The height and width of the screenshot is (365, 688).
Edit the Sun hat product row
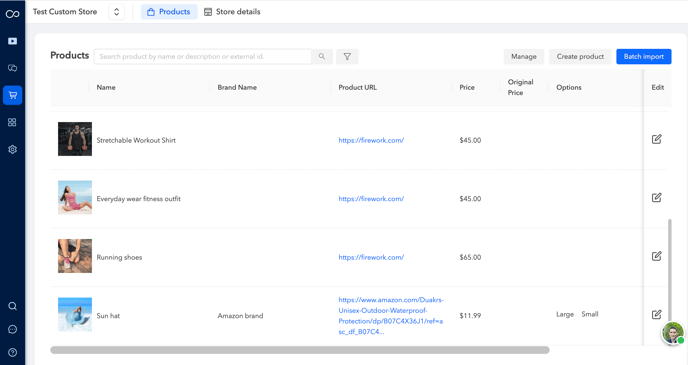point(656,314)
